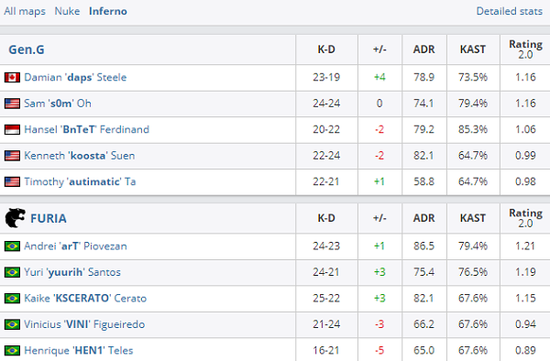
Task: Open Yuri 'yuurih' Santos player profile
Action: tap(72, 272)
